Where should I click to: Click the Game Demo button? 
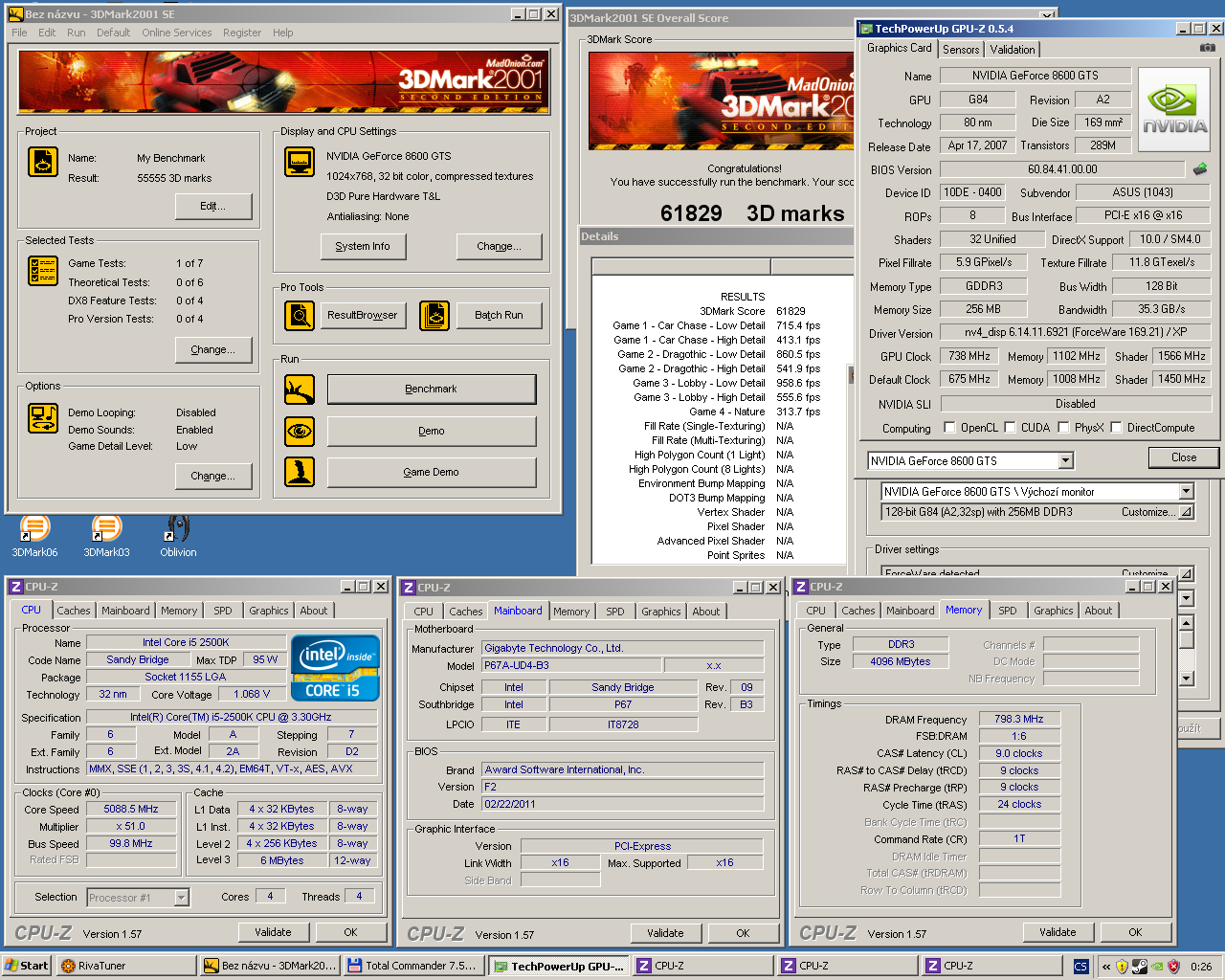point(432,473)
